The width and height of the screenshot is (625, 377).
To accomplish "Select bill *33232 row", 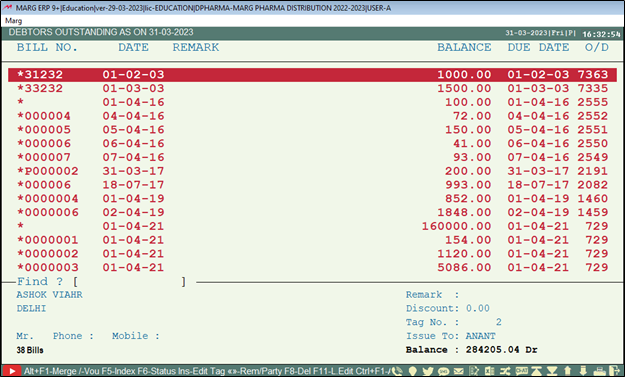I will pyautogui.click(x=312, y=88).
